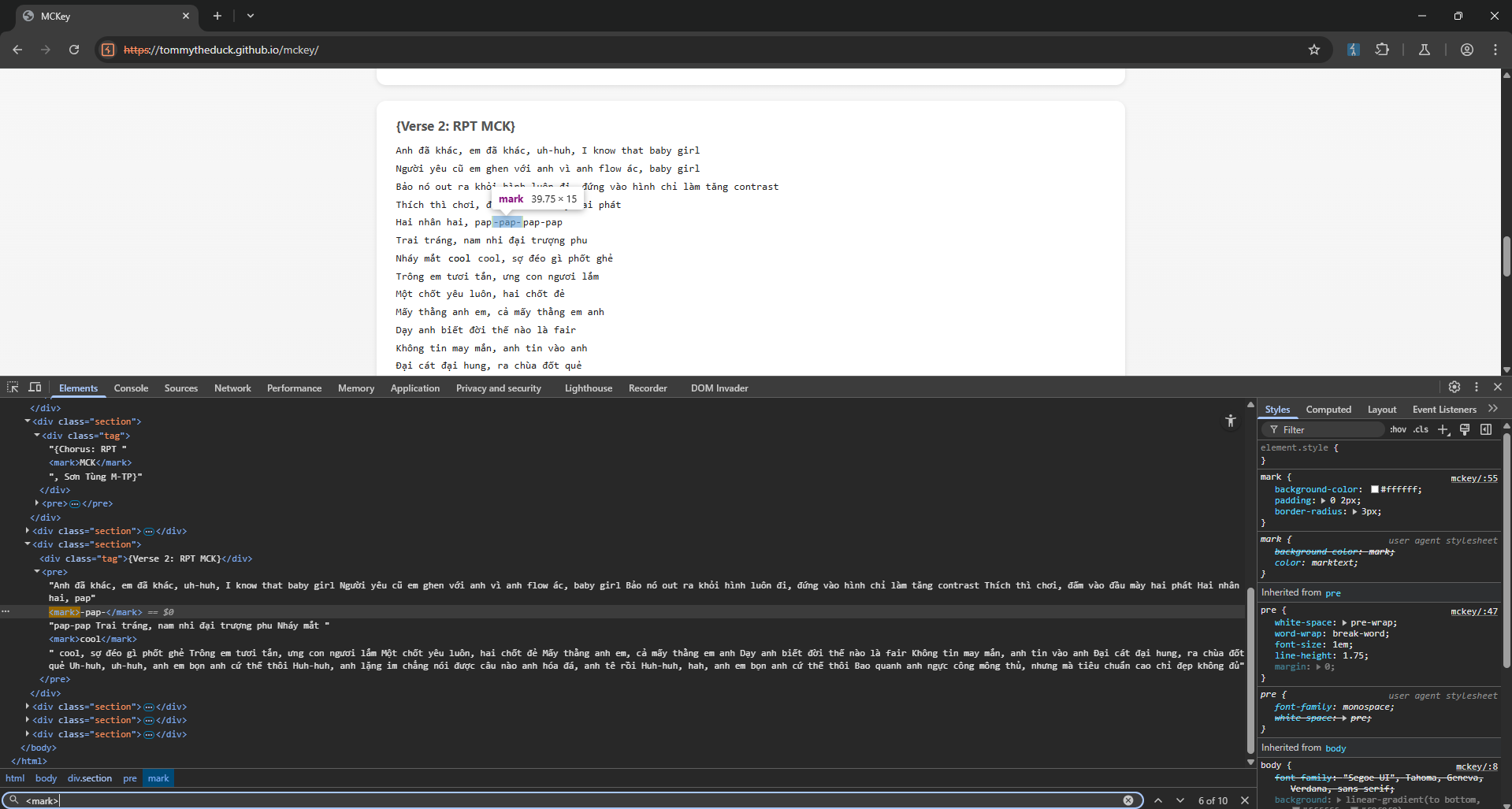This screenshot has width=1512, height=809.
Task: Click the blue pinned extension icon
Action: [x=1353, y=50]
